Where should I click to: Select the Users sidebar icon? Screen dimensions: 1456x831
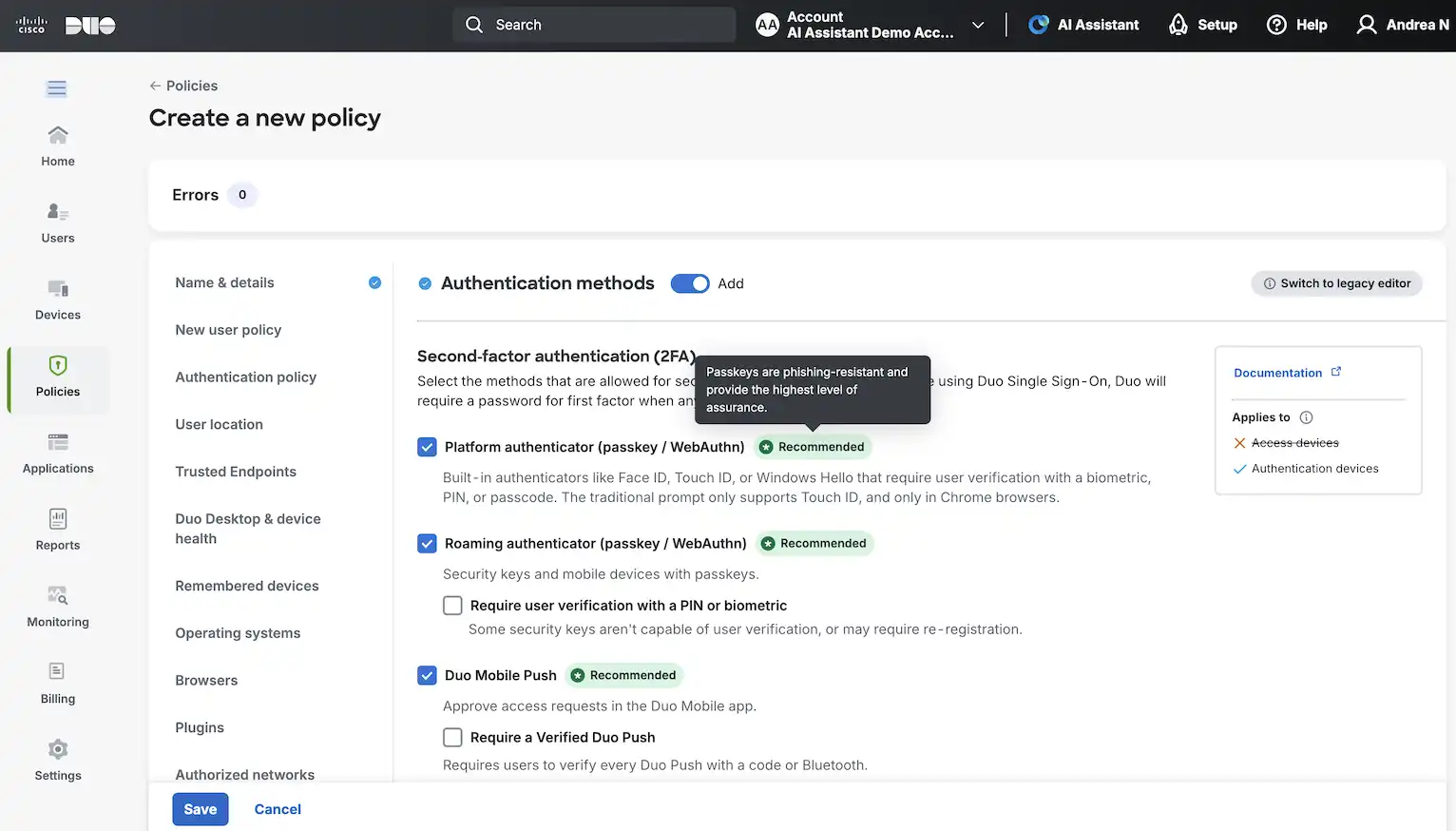coord(57,222)
